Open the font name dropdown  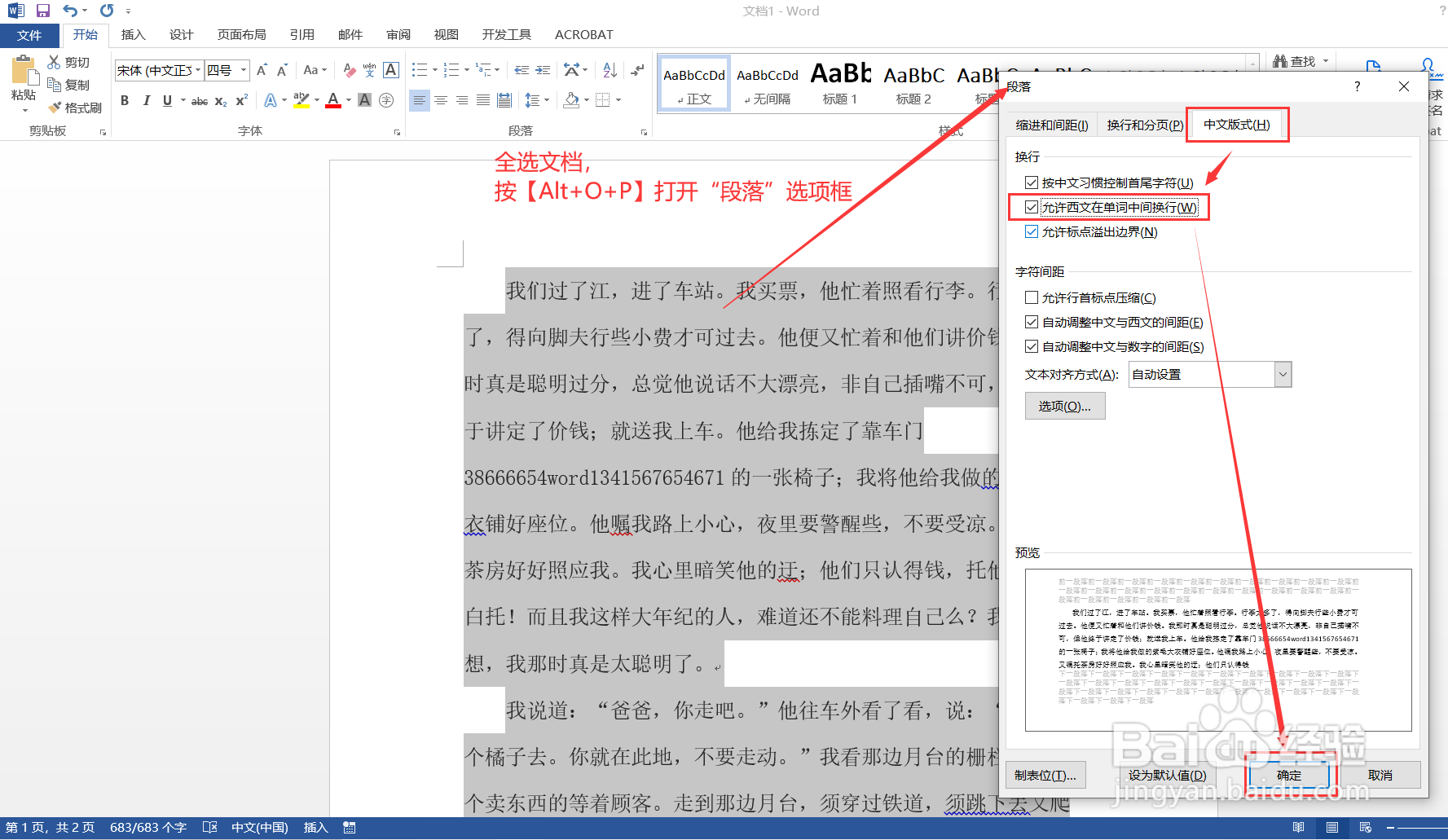coord(197,70)
